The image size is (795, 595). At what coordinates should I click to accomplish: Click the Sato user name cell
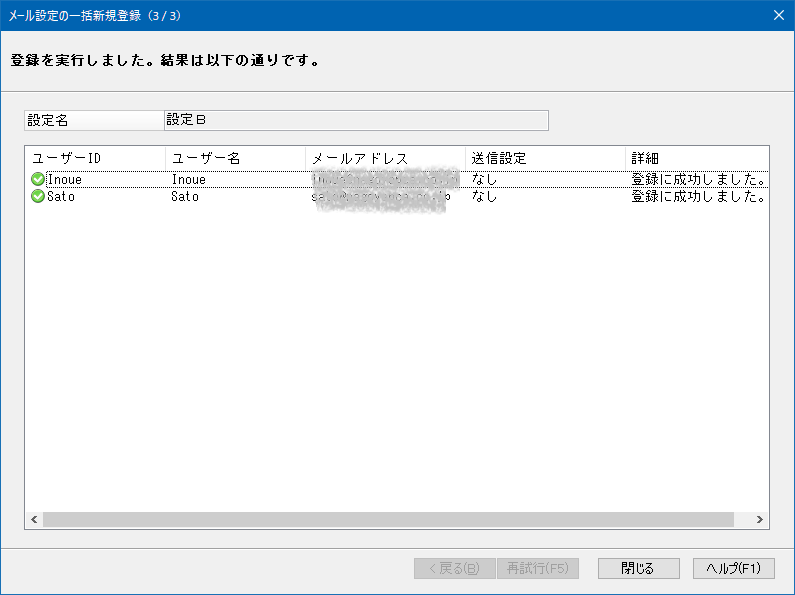pyautogui.click(x=185, y=196)
